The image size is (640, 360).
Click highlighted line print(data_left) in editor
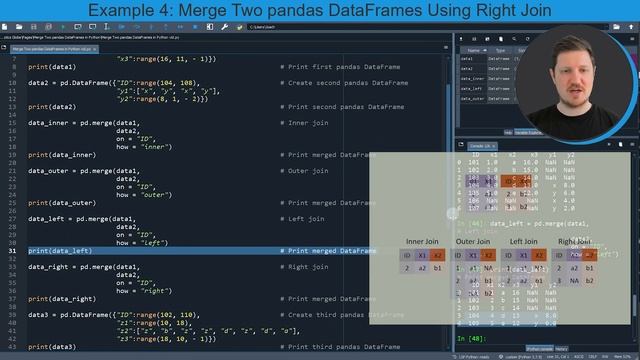tap(60, 251)
